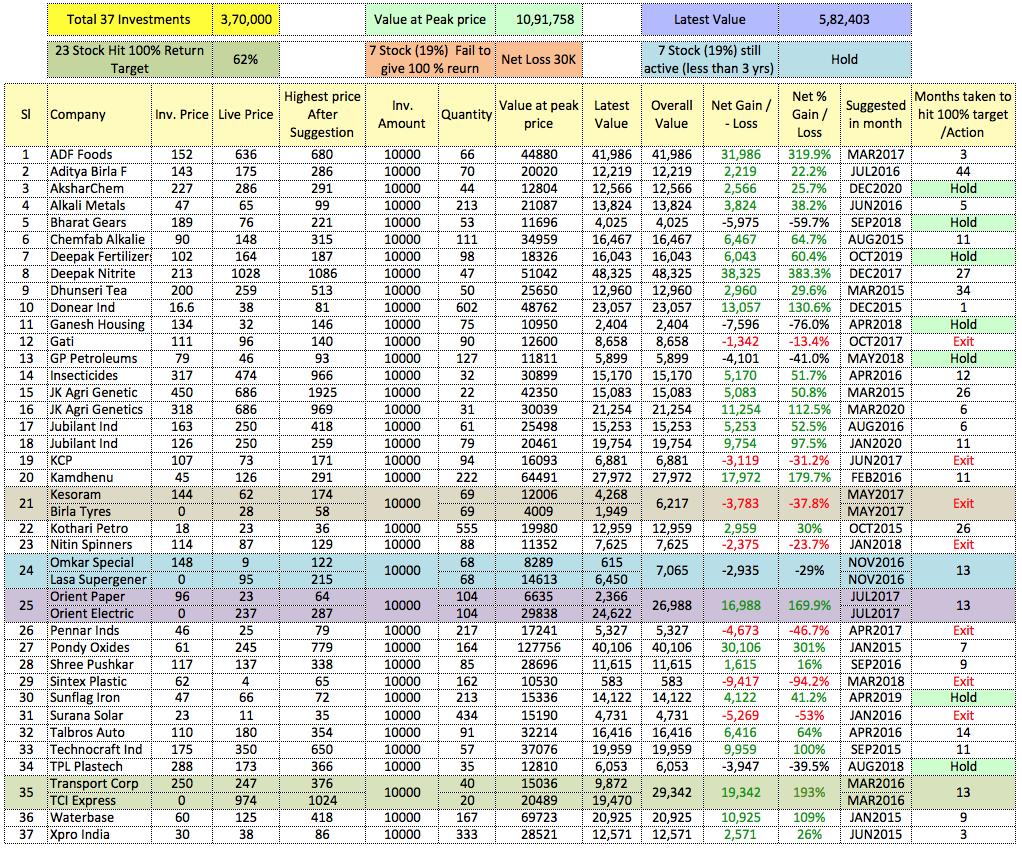
Task: Click the Hold cell in AksharChem row
Action: click(963, 188)
